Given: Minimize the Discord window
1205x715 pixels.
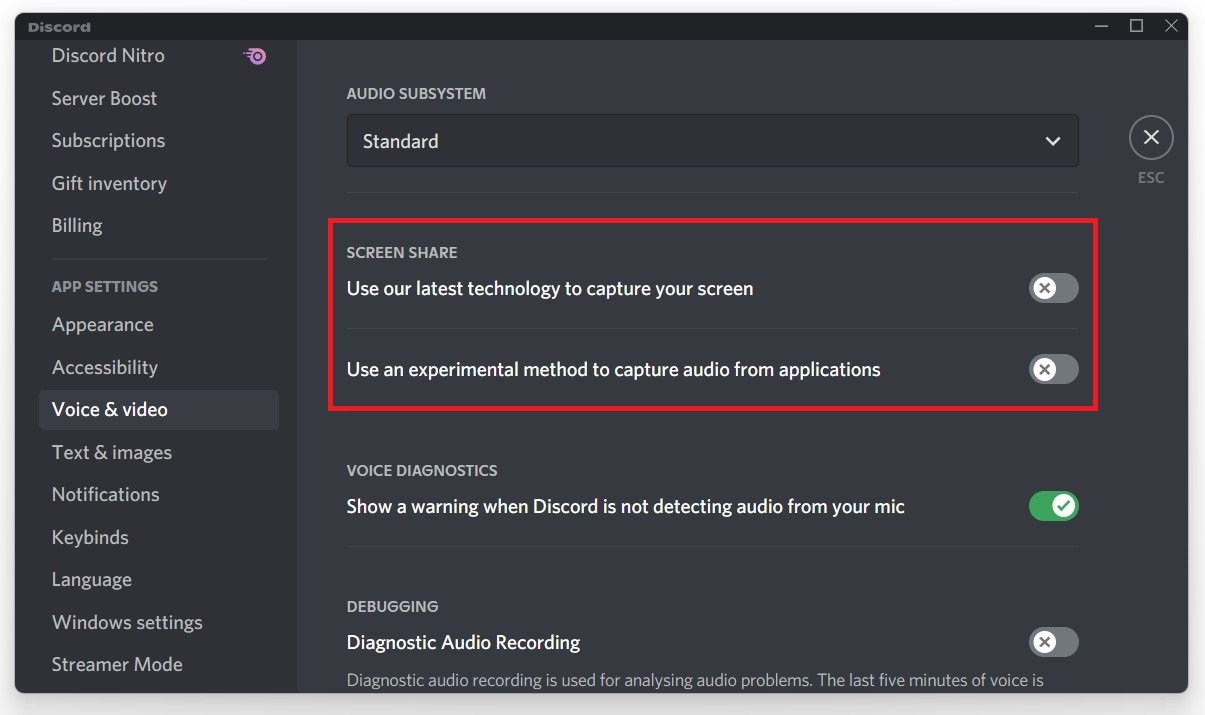Looking at the screenshot, I should 1101,26.
